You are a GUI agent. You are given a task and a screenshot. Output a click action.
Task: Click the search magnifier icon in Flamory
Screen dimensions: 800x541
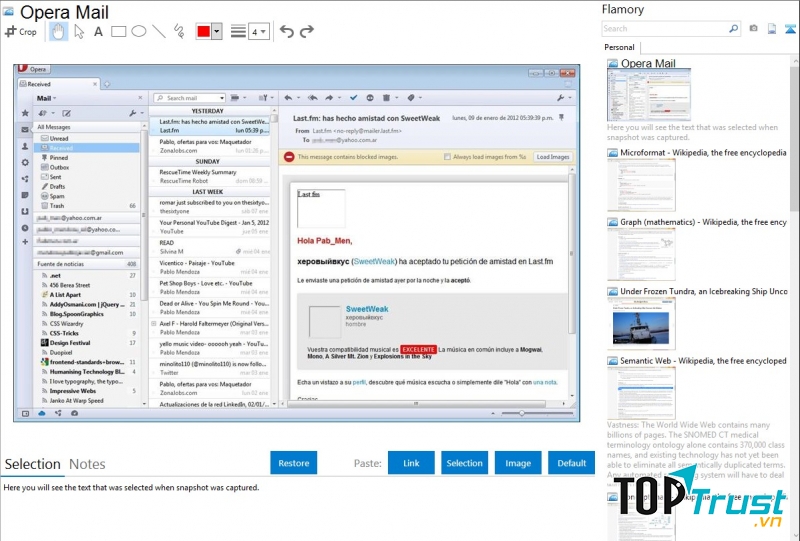734,29
